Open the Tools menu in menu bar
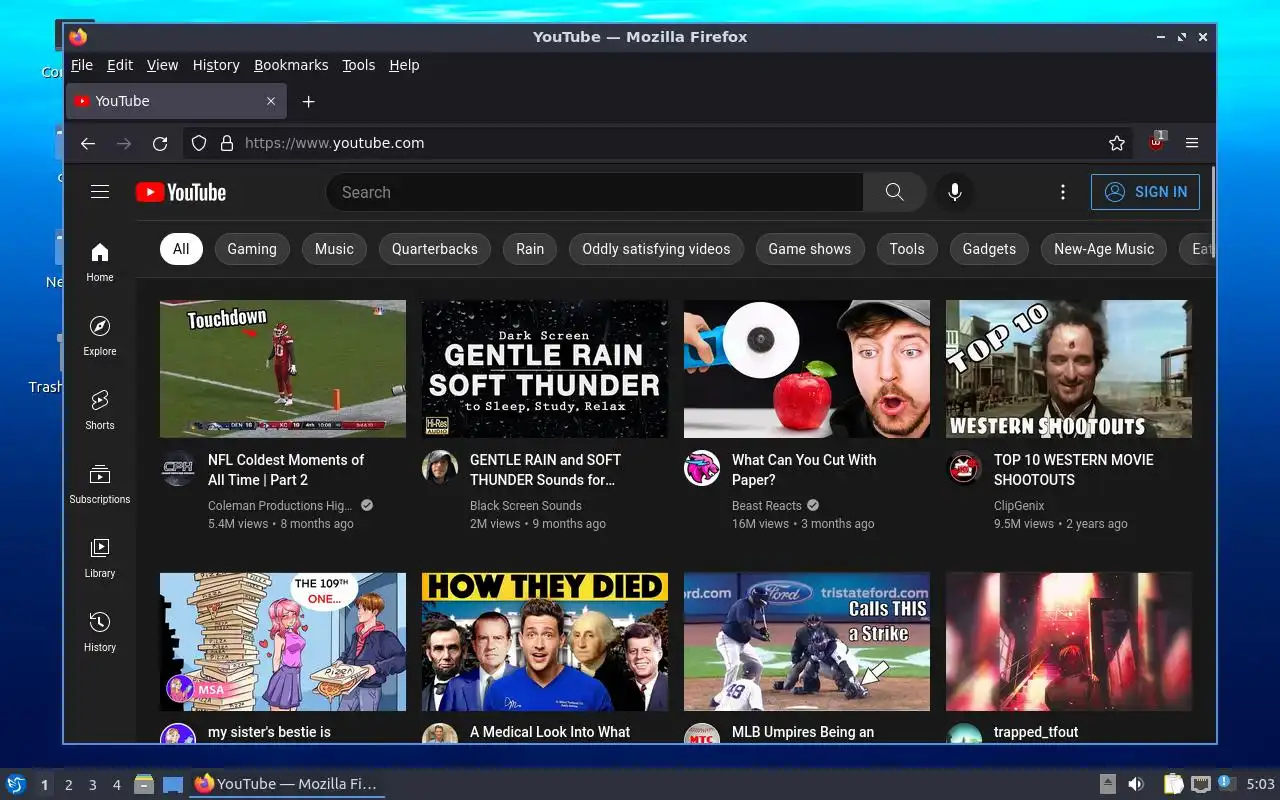Screen dimensions: 1280x800 coord(358,65)
